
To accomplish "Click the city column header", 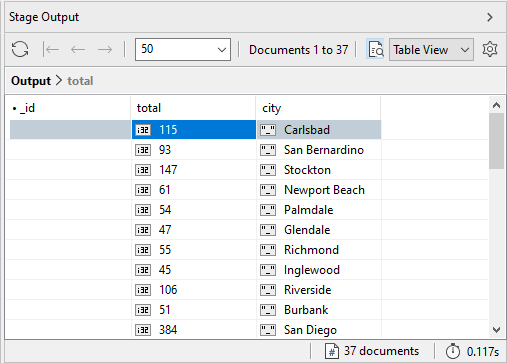I will 318,108.
